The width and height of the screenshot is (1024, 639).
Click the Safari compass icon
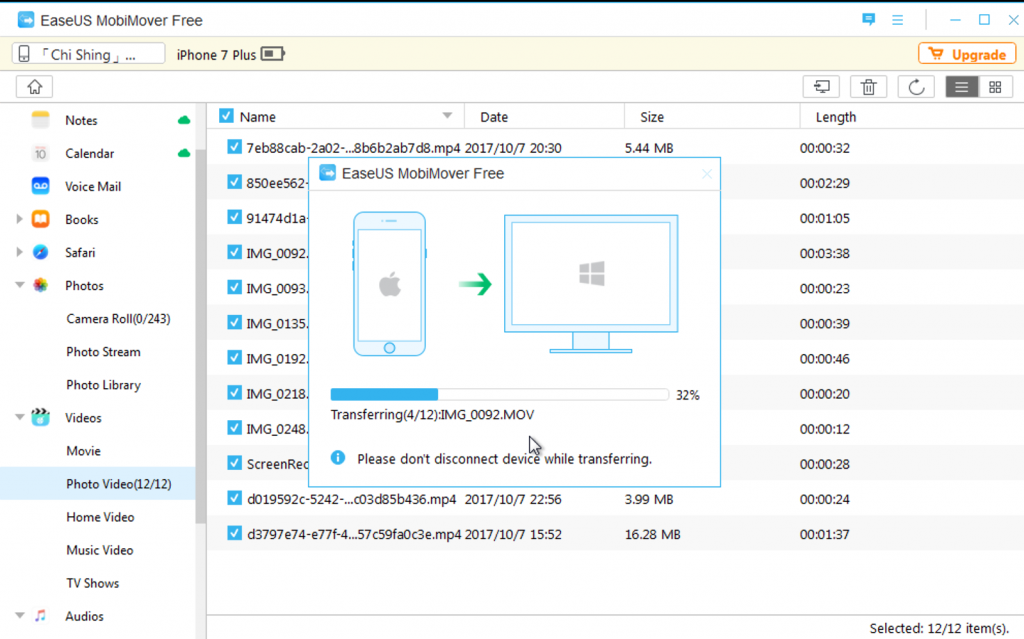click(x=40, y=252)
